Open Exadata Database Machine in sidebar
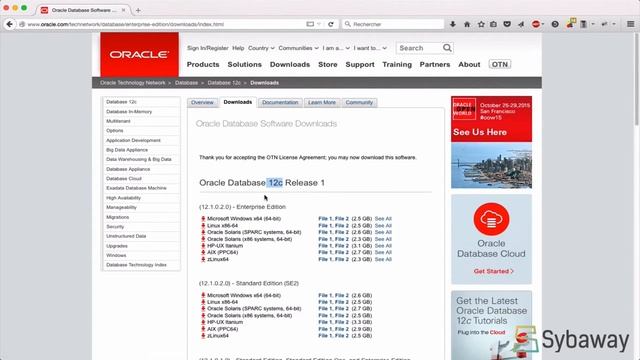Image resolution: width=640 pixels, height=360 pixels. tap(136, 188)
